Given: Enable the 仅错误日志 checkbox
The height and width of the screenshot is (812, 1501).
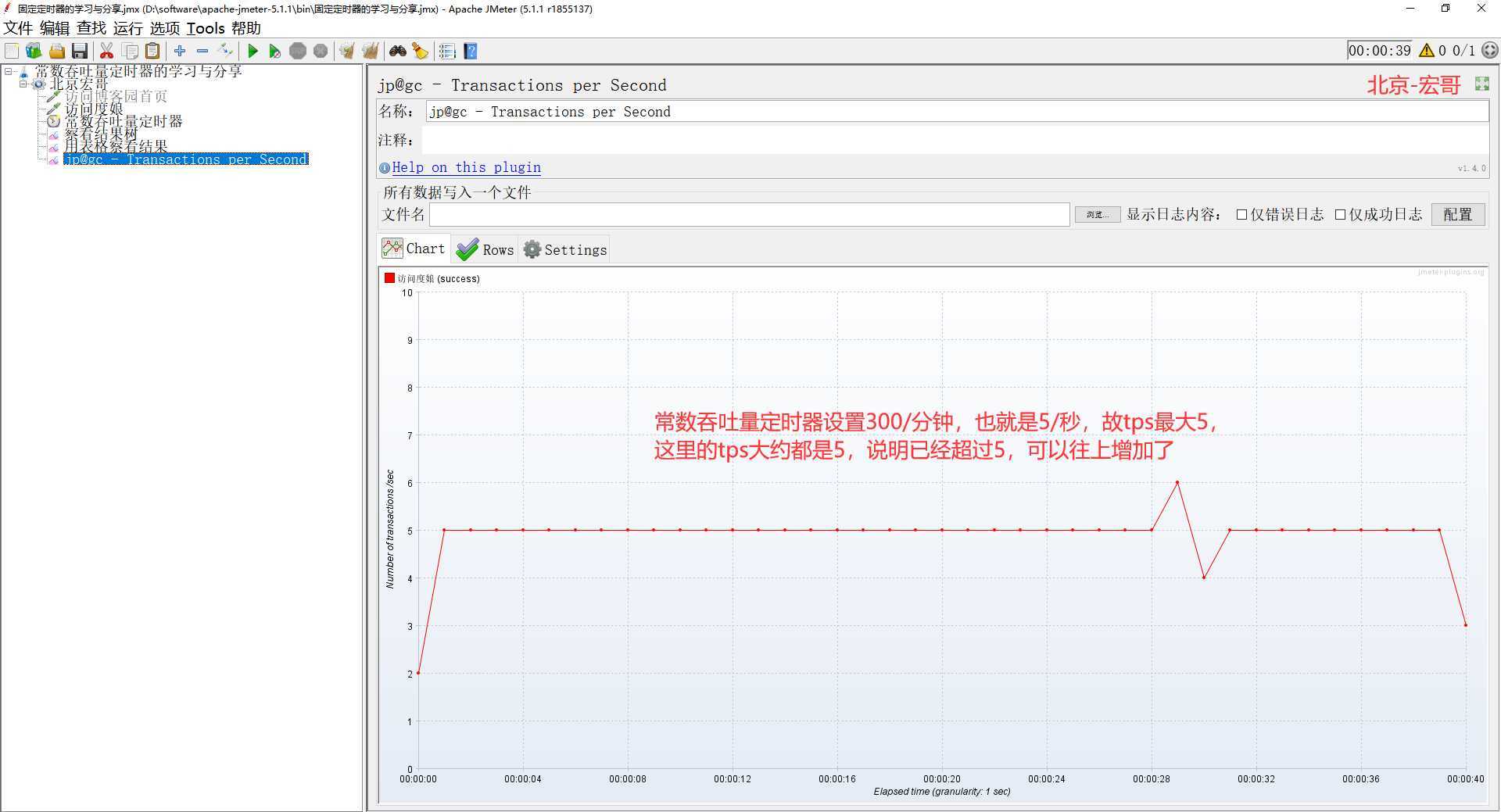Looking at the screenshot, I should [1241, 215].
